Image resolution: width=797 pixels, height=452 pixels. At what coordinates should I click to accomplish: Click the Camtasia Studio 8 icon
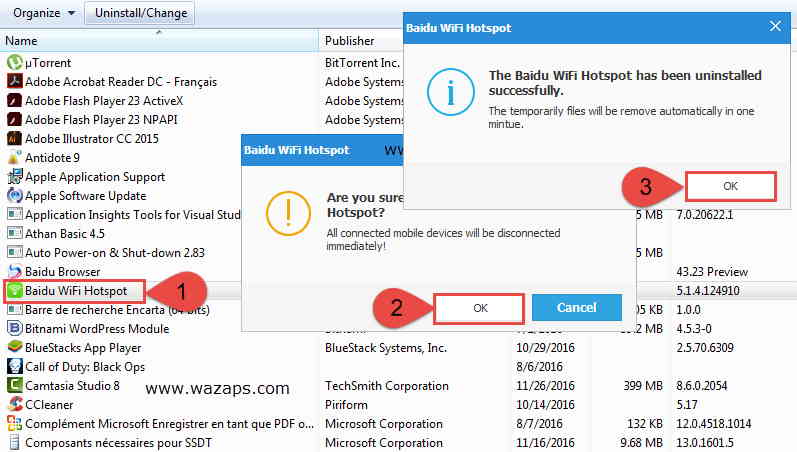tap(15, 385)
